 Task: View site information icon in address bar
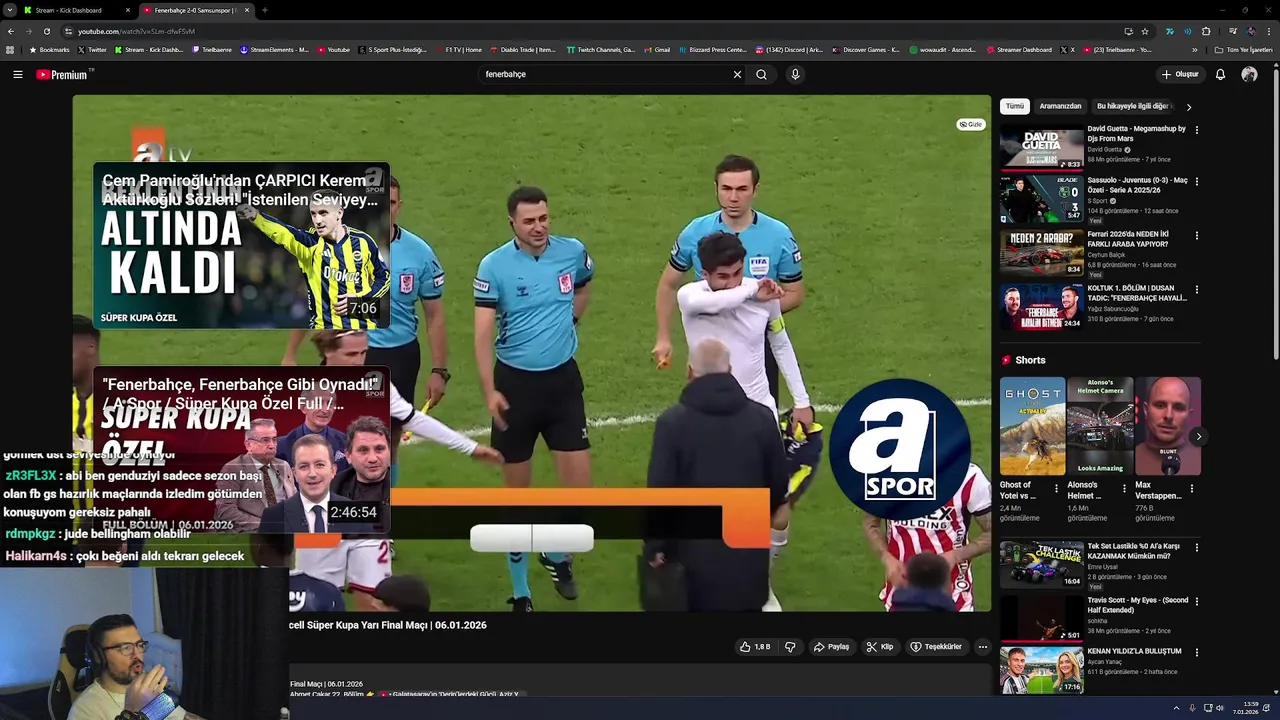tap(70, 31)
